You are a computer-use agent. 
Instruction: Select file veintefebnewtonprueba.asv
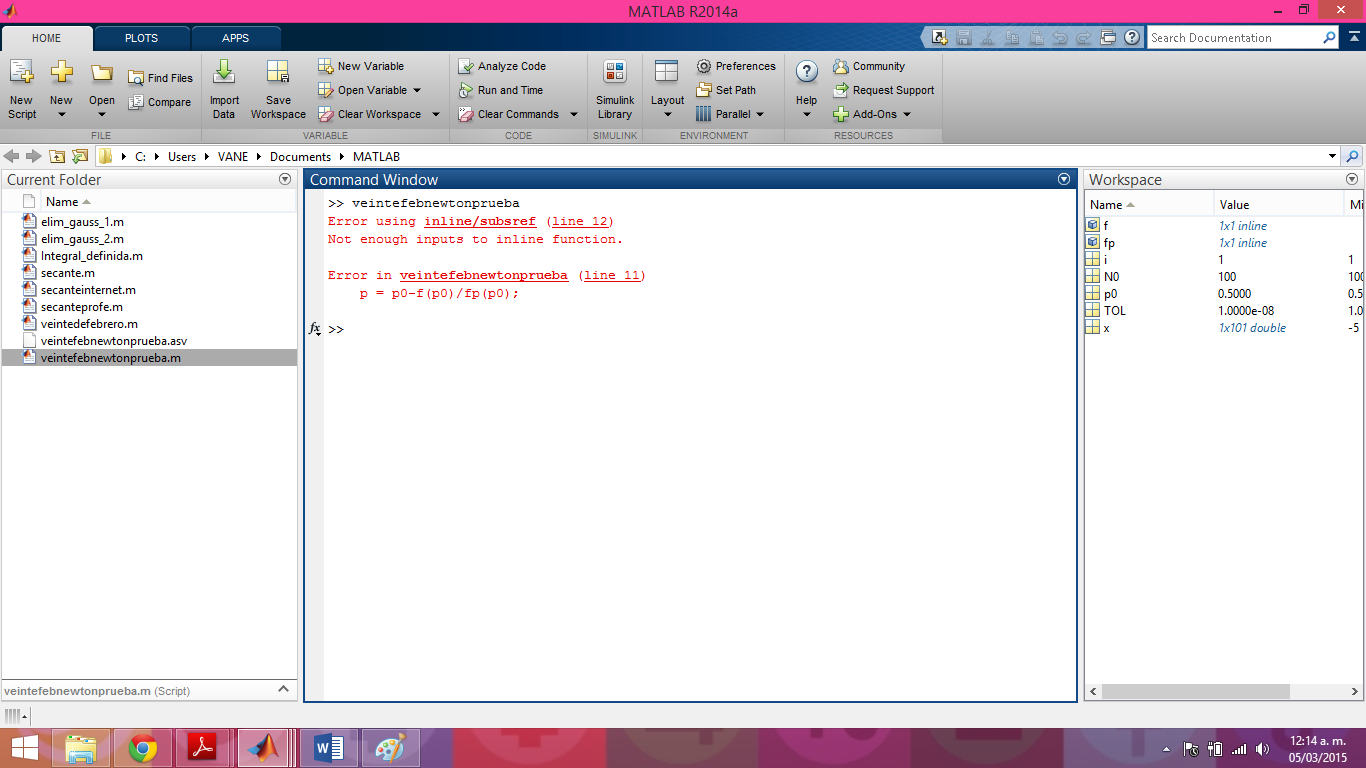click(x=114, y=341)
